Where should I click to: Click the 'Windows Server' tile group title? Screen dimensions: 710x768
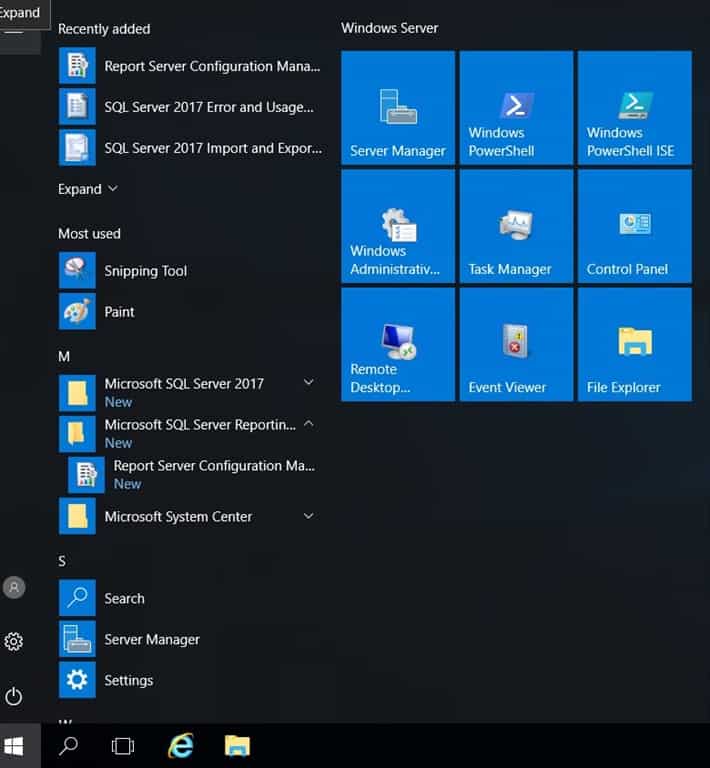coord(390,28)
